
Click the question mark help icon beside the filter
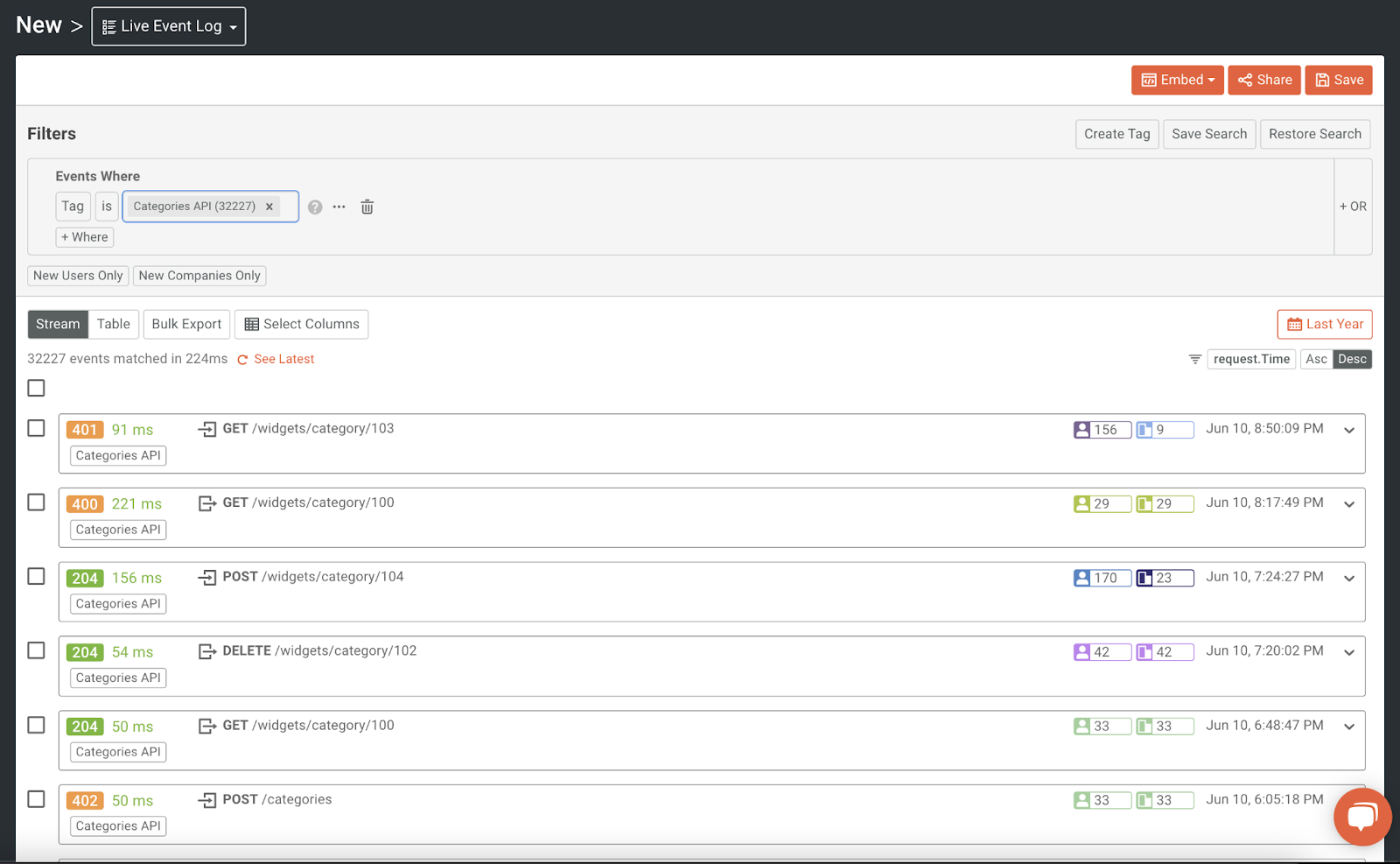[x=315, y=207]
